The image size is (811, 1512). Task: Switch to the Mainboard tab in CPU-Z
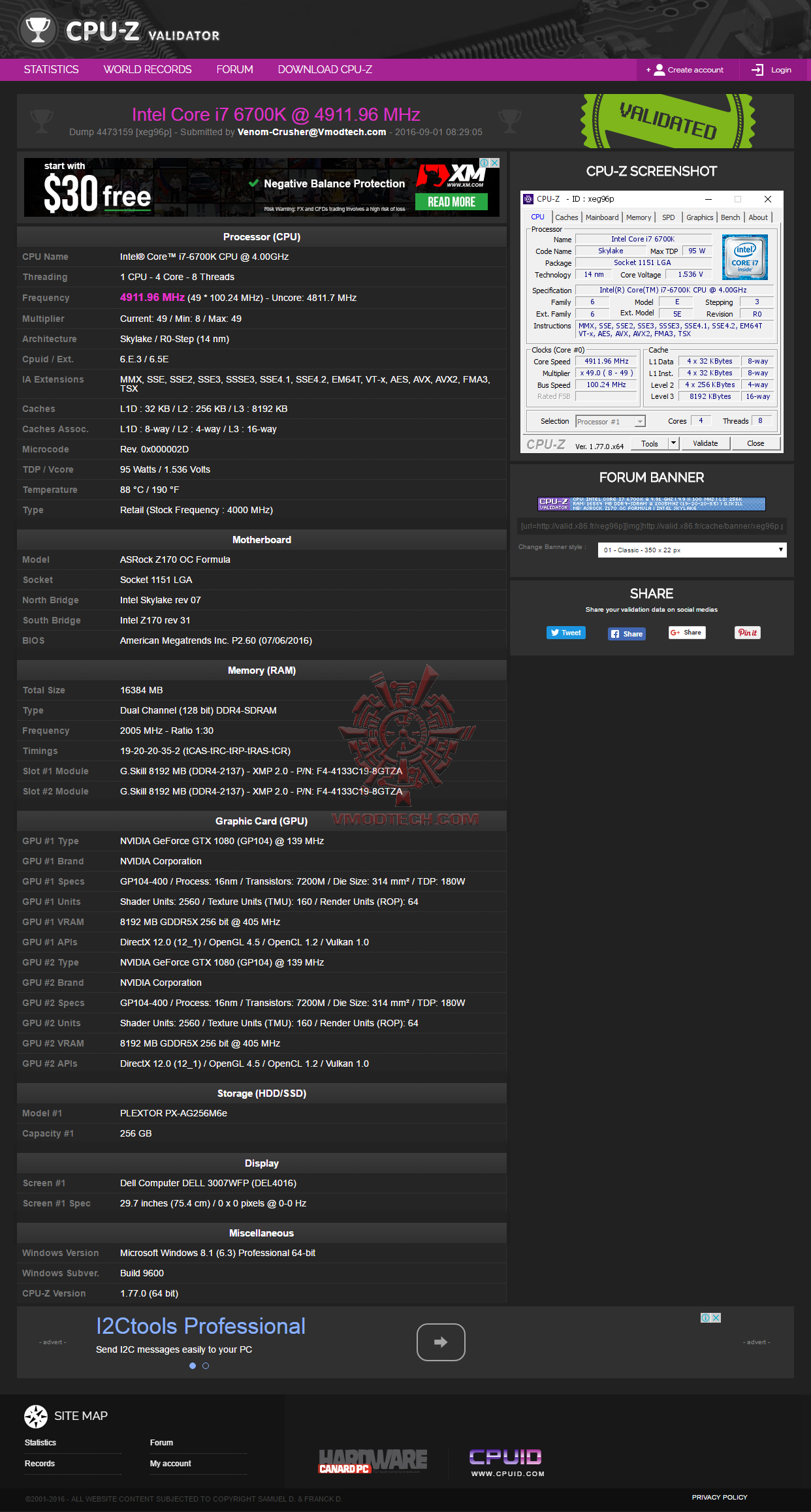pyautogui.click(x=602, y=217)
